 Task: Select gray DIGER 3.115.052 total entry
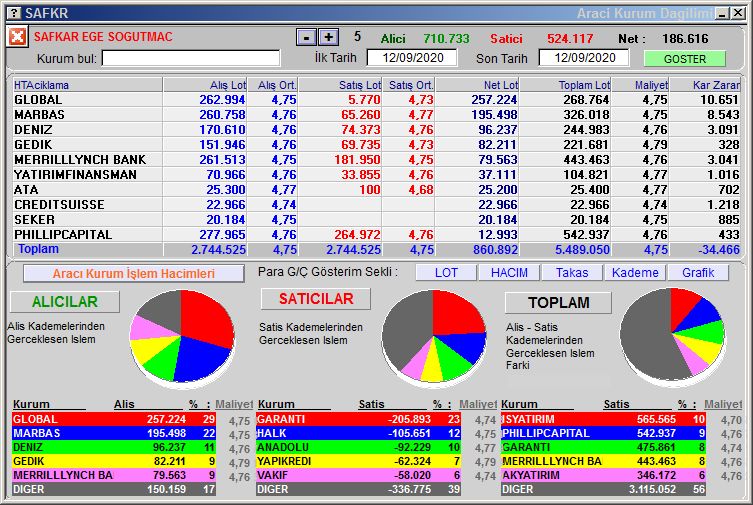[x=603, y=489]
